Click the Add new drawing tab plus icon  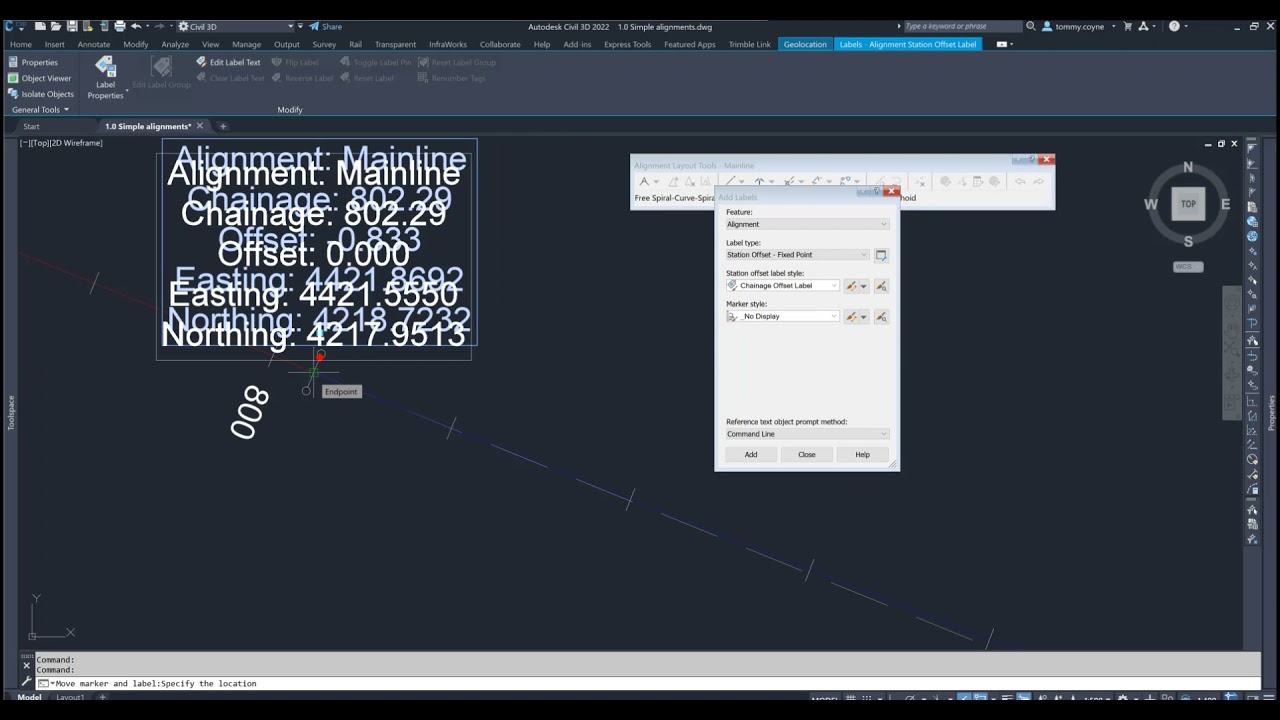tap(223, 126)
